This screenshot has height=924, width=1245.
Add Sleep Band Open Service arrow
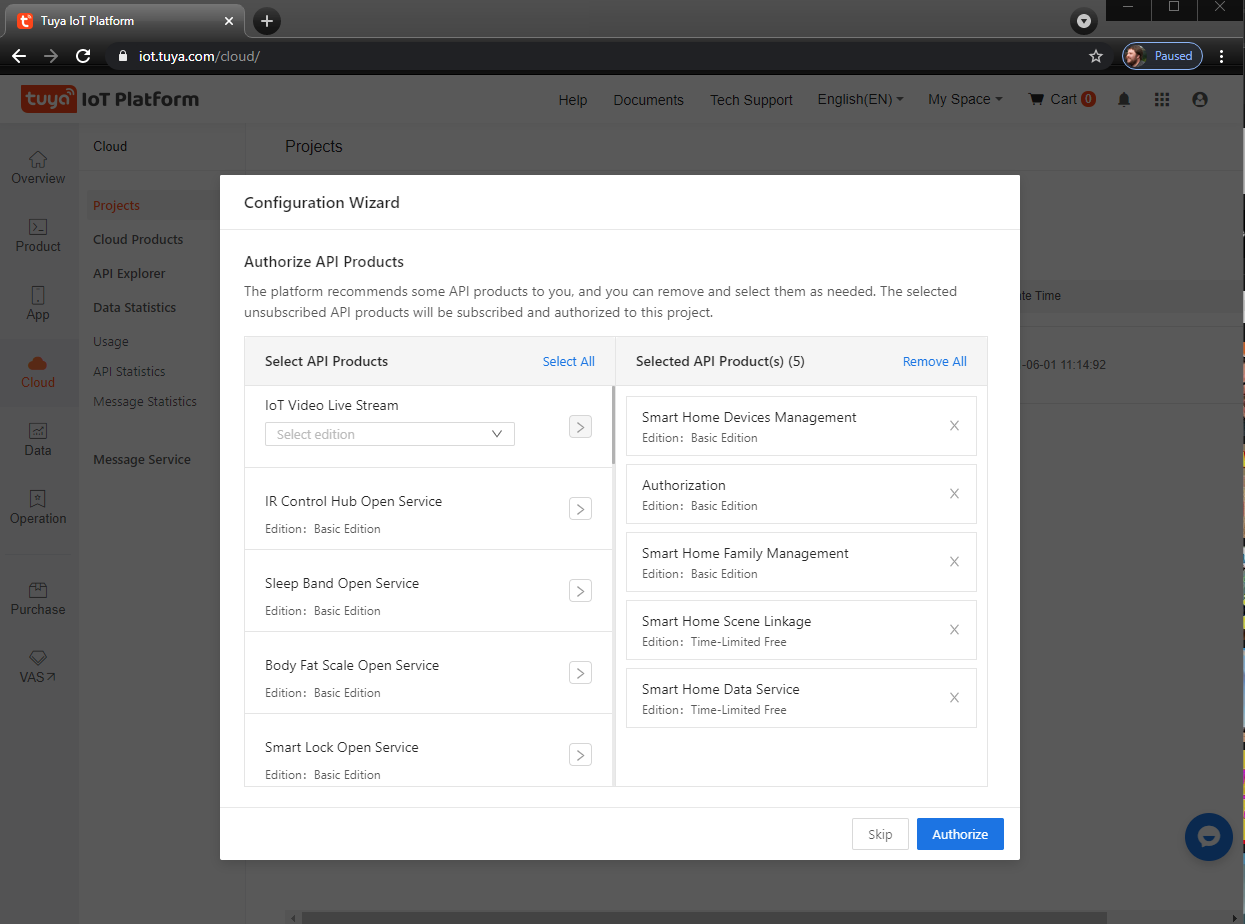(580, 591)
